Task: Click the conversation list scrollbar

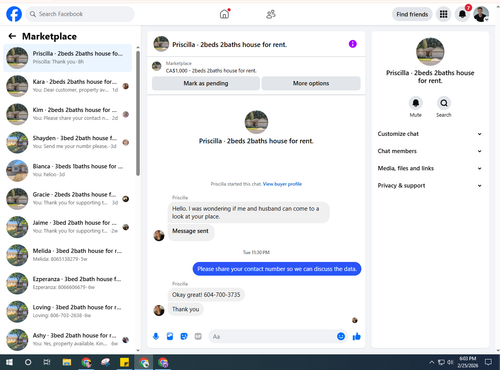Action: pos(138,113)
